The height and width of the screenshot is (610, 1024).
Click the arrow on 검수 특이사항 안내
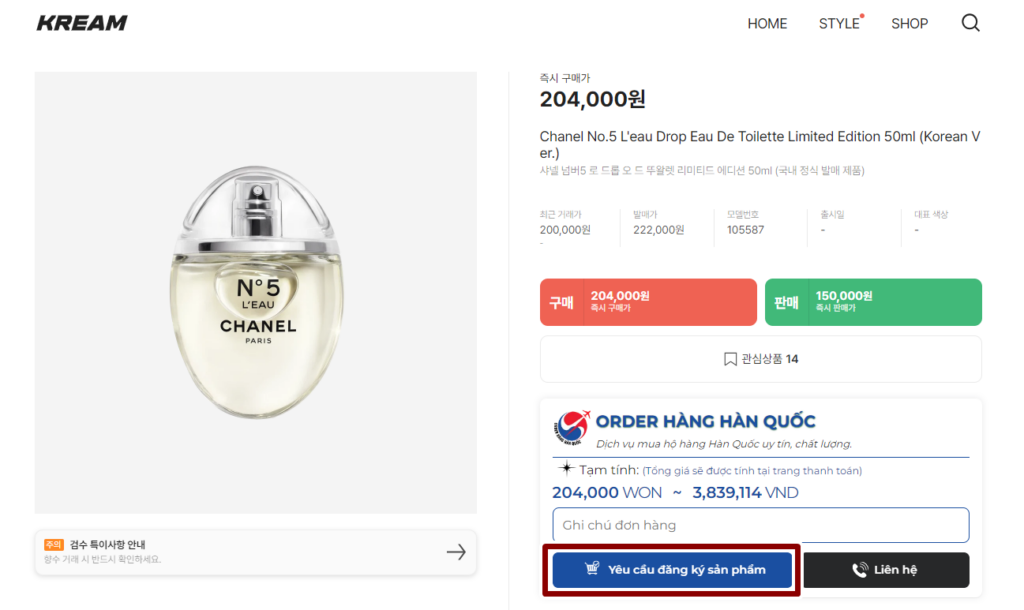(x=456, y=552)
